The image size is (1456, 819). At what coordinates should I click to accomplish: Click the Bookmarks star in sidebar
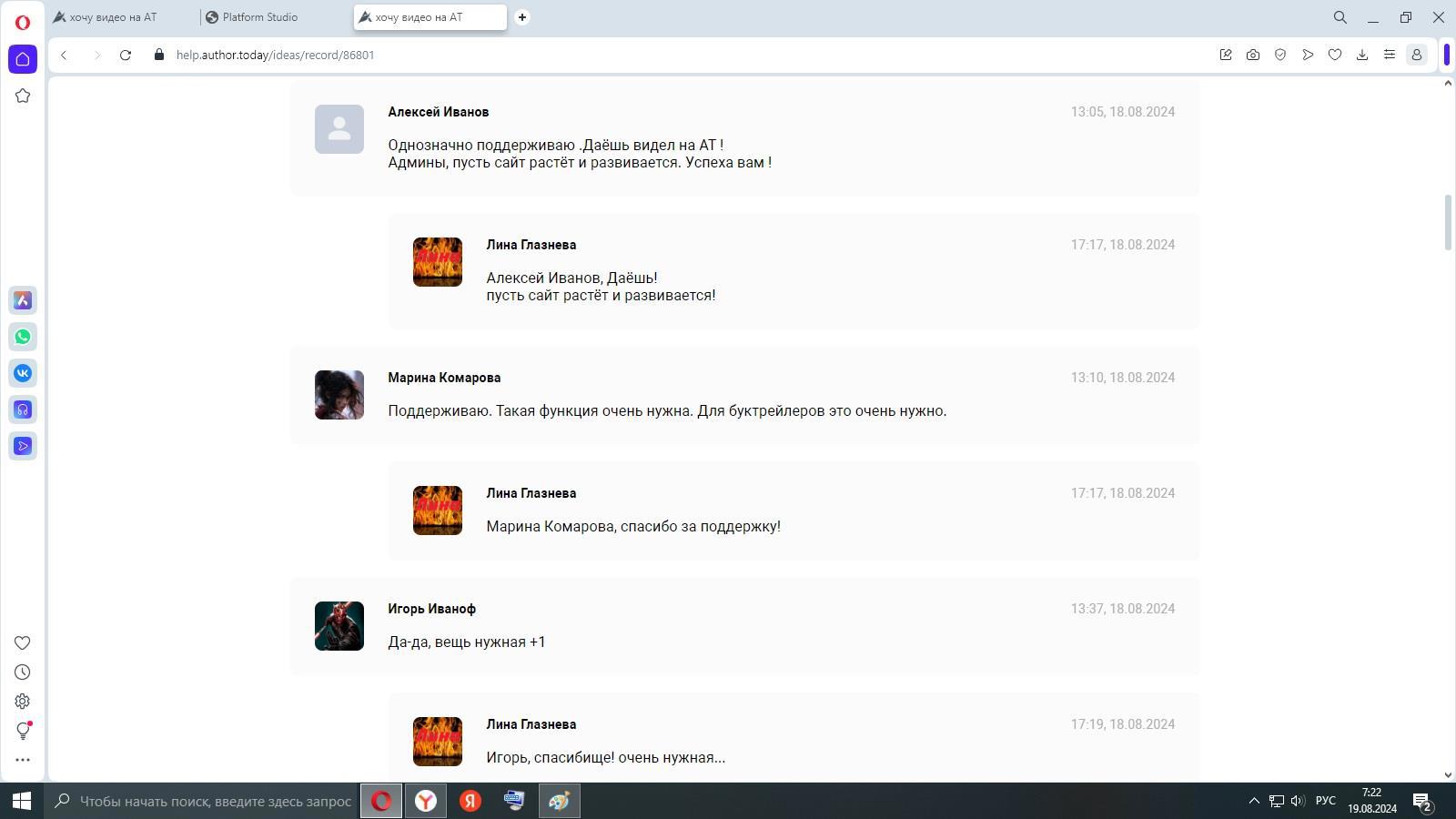pyautogui.click(x=23, y=96)
